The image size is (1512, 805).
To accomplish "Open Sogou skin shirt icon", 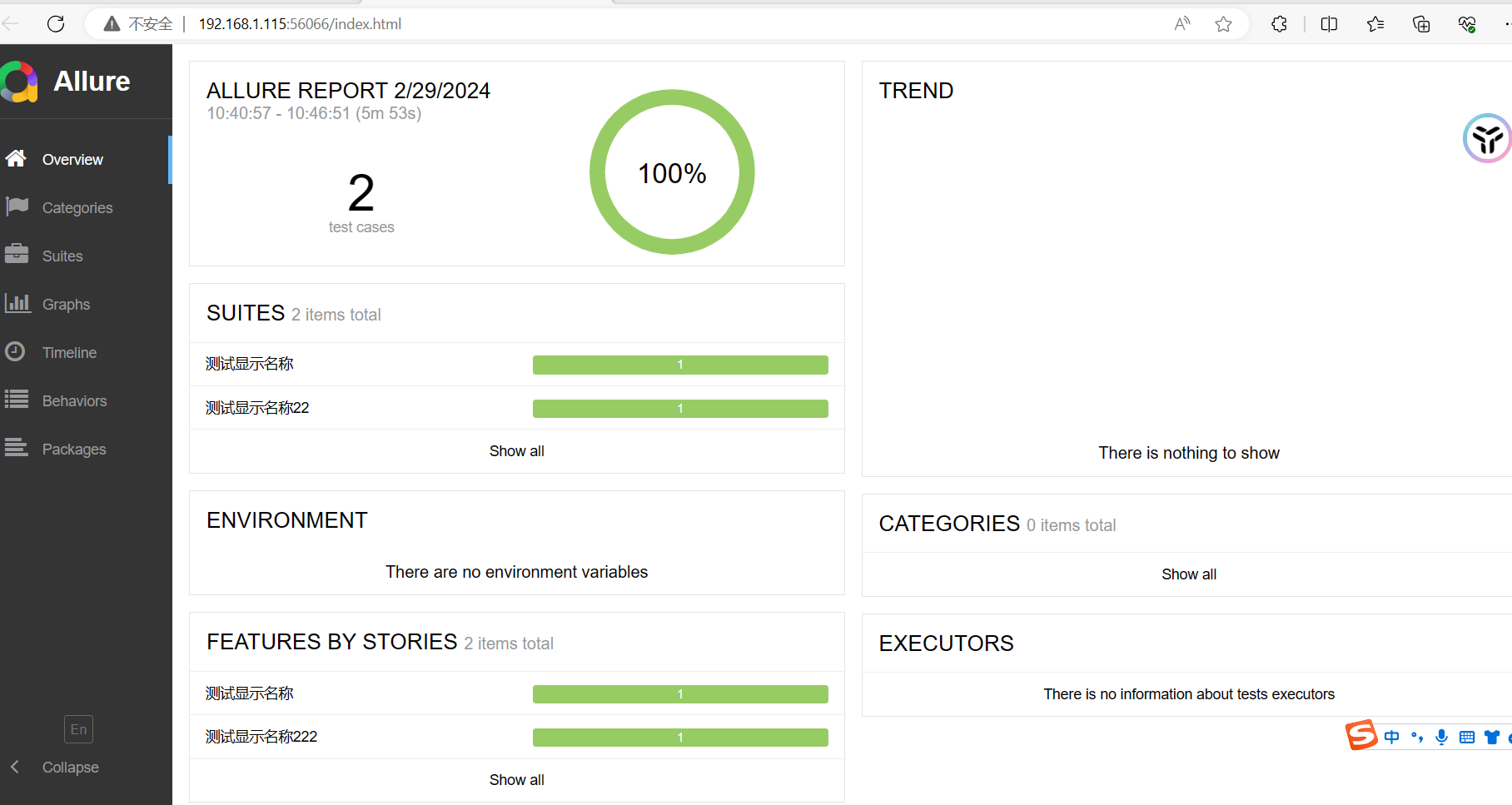I will click(x=1492, y=737).
